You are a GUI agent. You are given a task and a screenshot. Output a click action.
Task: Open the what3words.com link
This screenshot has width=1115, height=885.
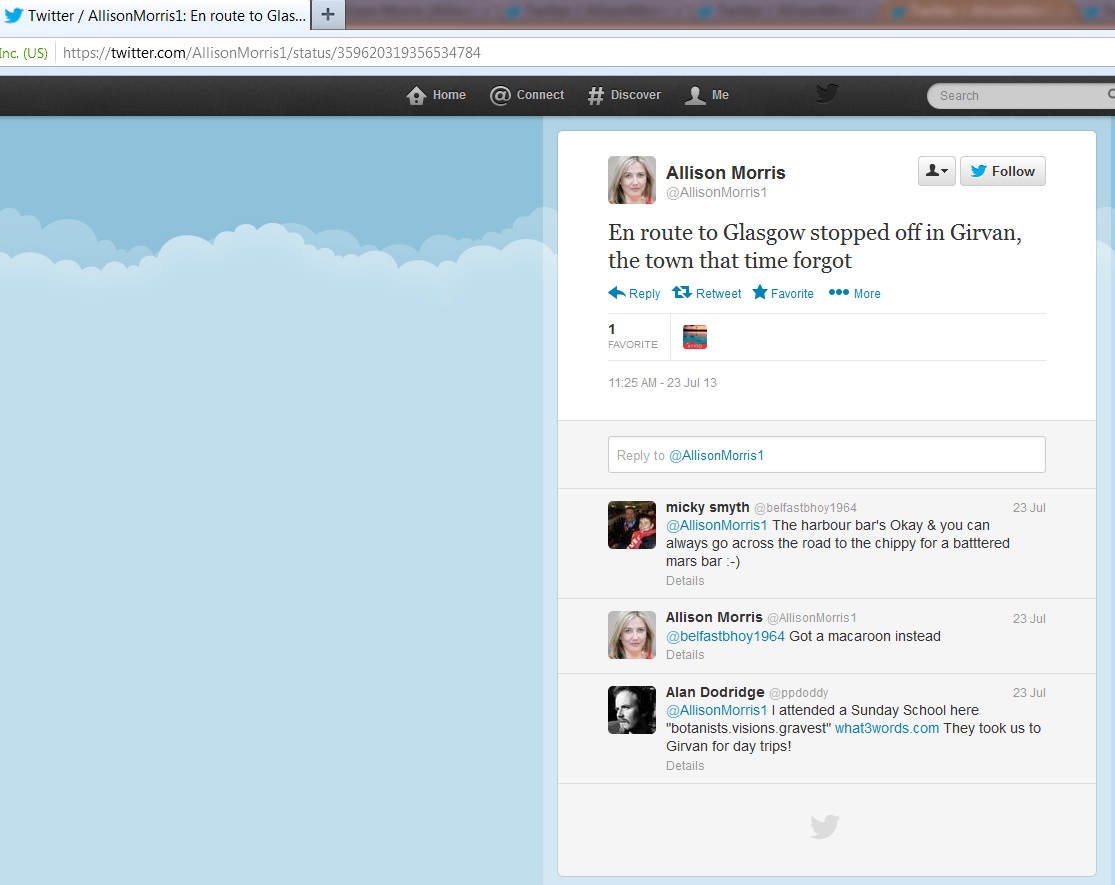pyautogui.click(x=887, y=728)
